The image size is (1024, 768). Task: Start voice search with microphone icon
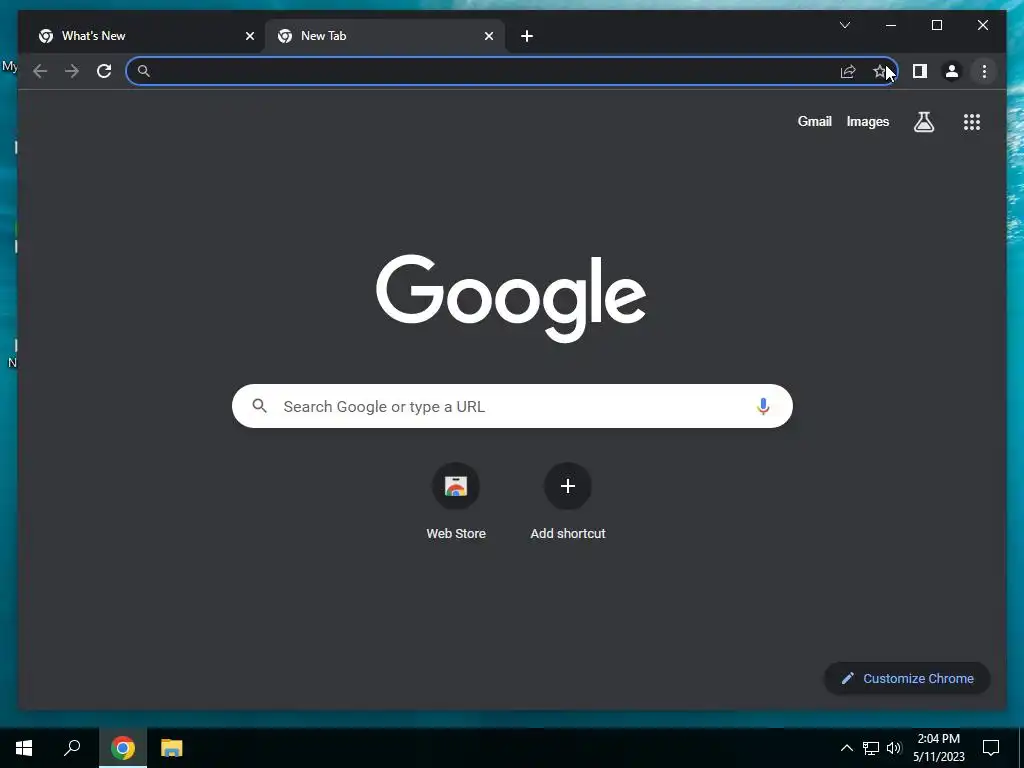tap(763, 406)
